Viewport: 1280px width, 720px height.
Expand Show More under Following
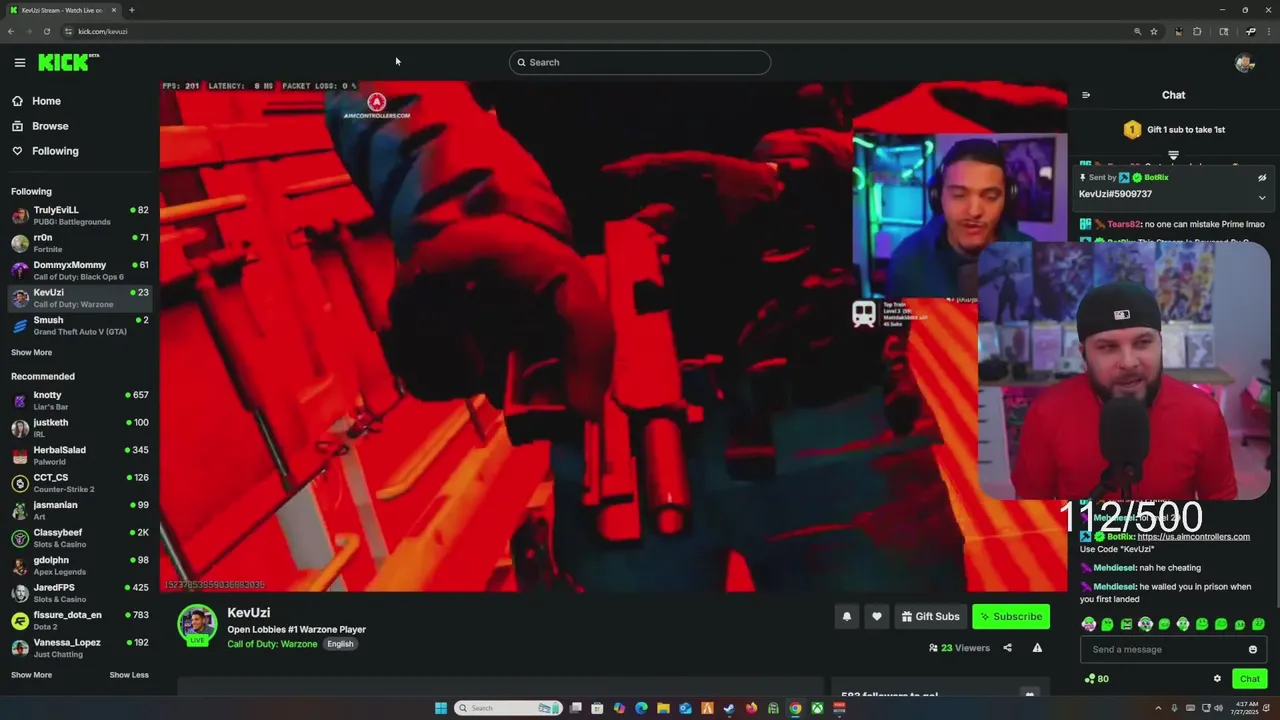(31, 352)
